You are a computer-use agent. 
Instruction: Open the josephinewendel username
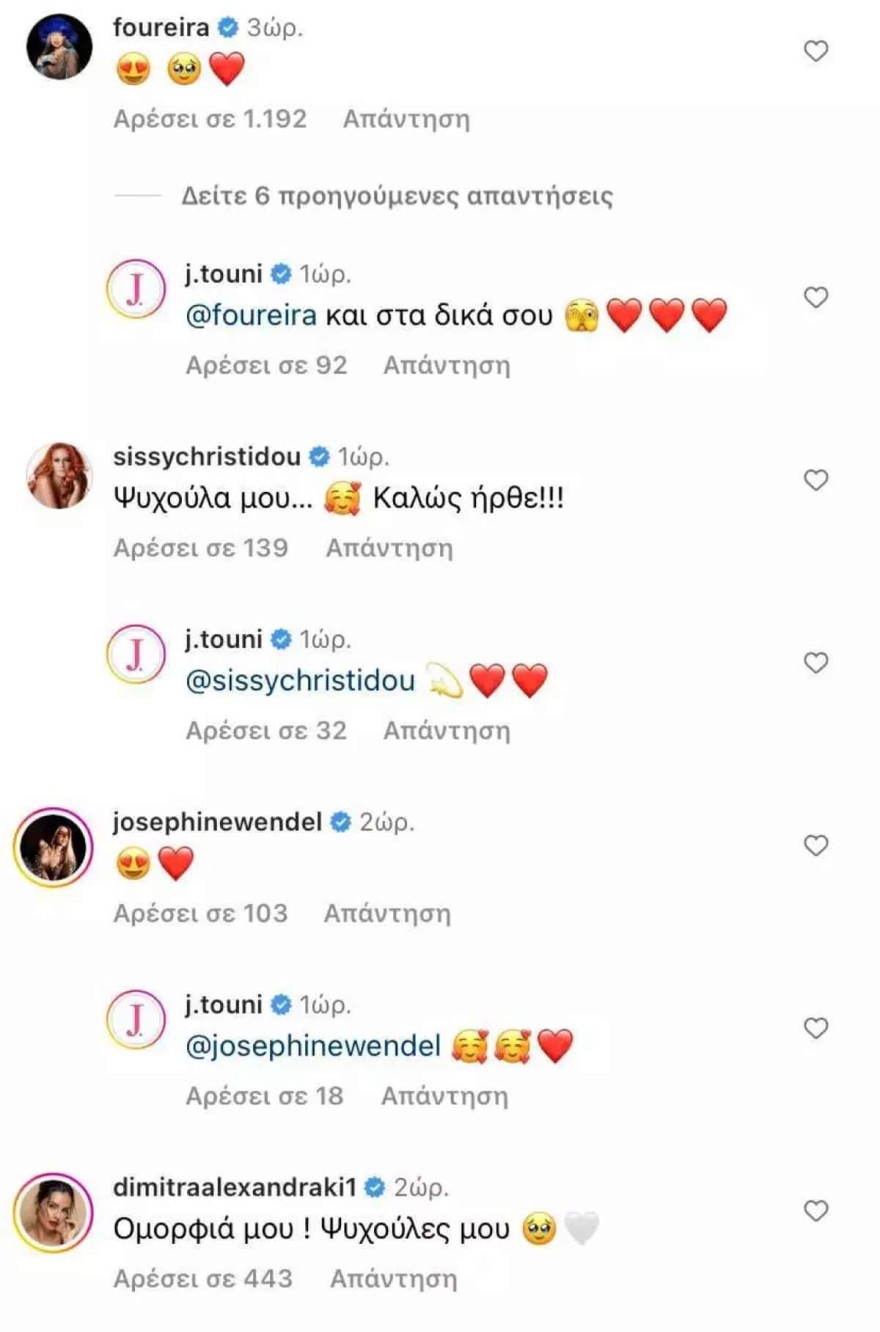pos(219,822)
